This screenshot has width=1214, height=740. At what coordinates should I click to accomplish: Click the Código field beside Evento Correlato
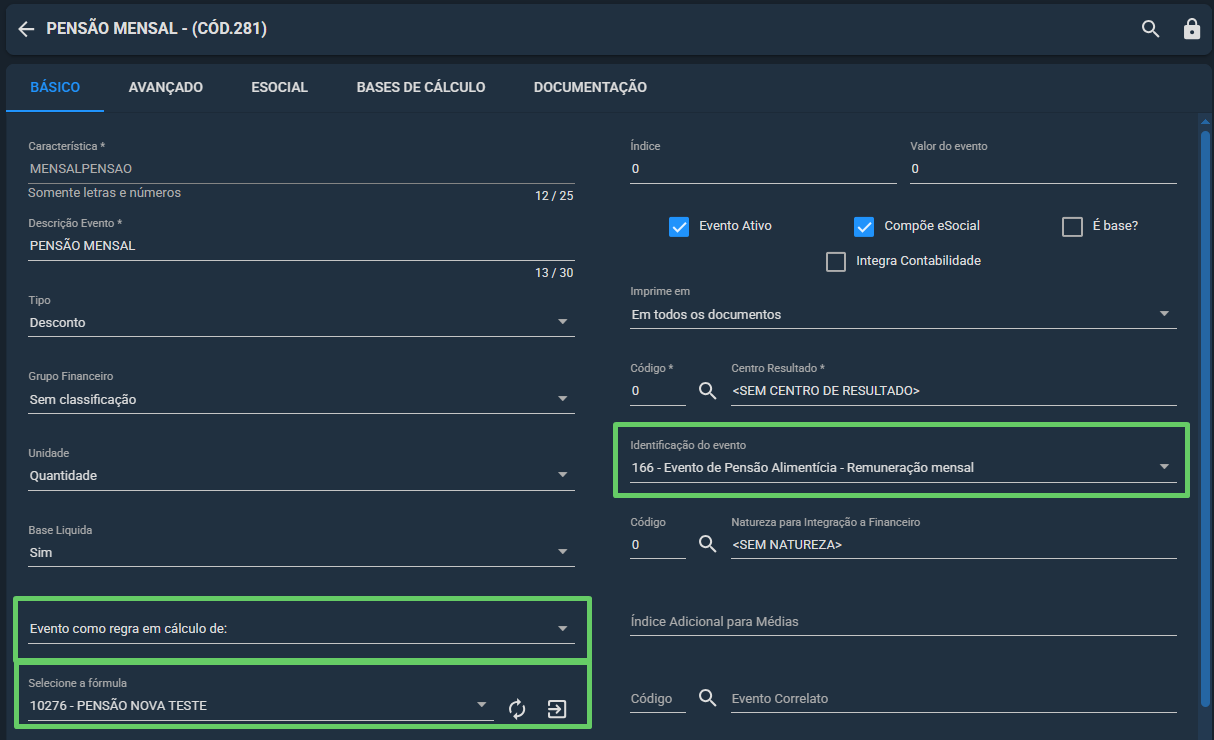click(x=658, y=698)
